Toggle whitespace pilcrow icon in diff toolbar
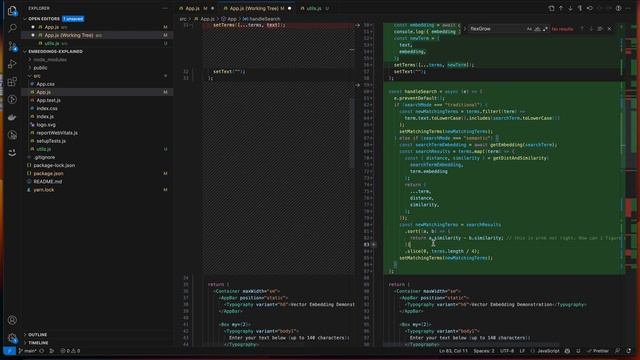Viewport: 640px width, 360px height. point(580,8)
